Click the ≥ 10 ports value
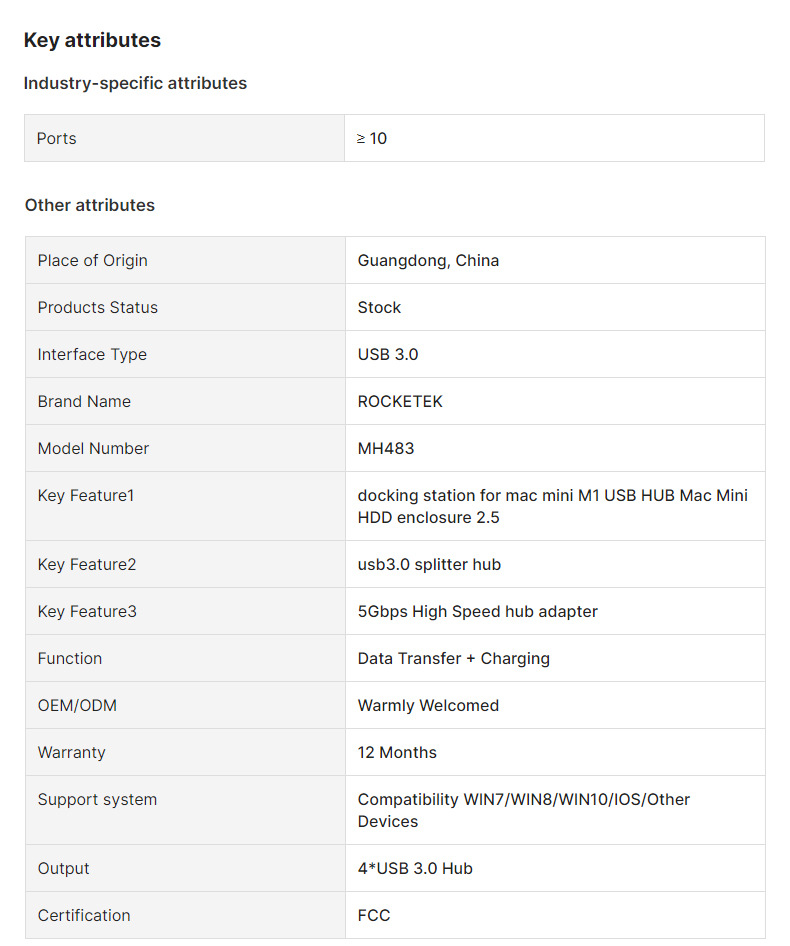The height and width of the screenshot is (946, 790). [372, 138]
